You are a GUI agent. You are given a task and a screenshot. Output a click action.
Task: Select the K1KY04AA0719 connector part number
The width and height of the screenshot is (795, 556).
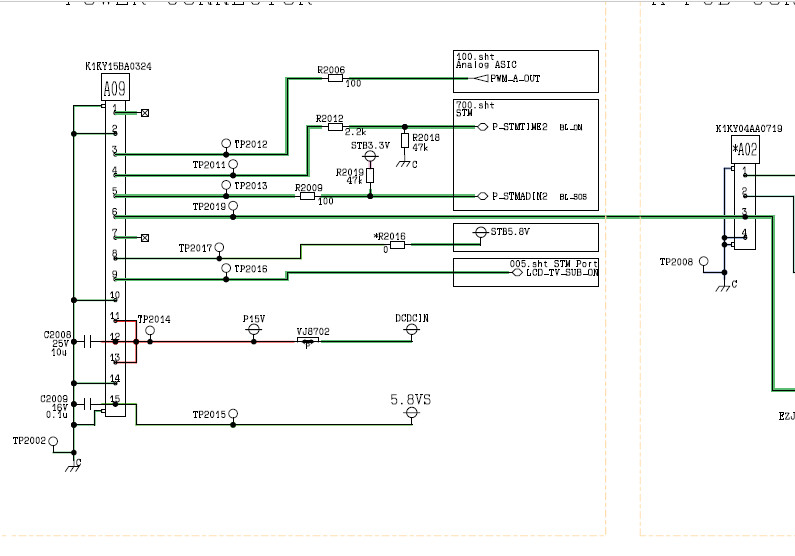[749, 129]
